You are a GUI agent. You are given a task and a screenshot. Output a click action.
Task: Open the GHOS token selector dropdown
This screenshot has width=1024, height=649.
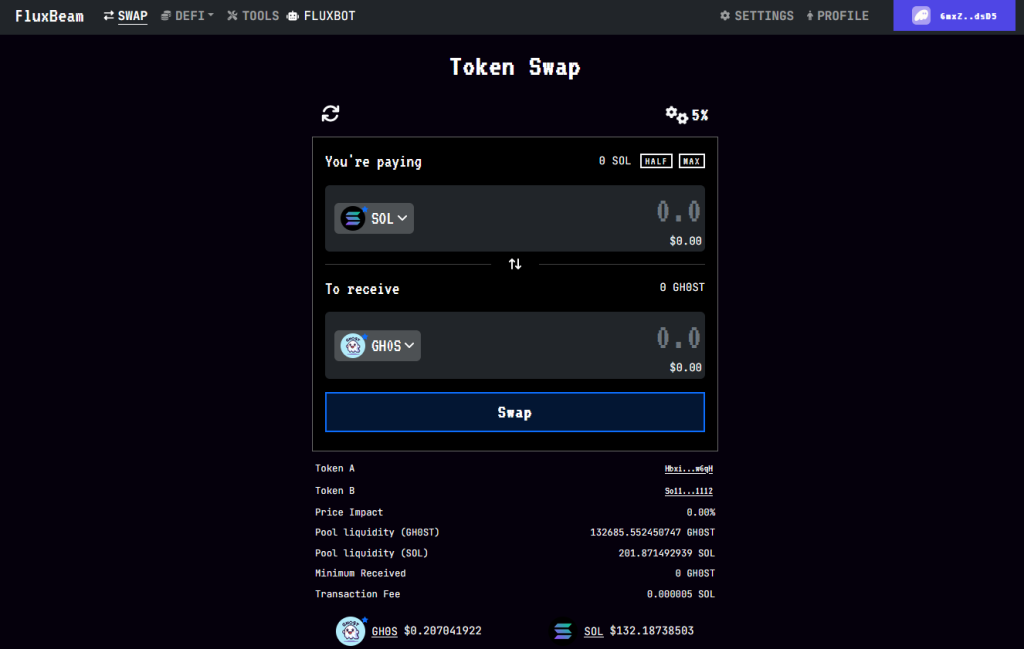[x=377, y=345]
